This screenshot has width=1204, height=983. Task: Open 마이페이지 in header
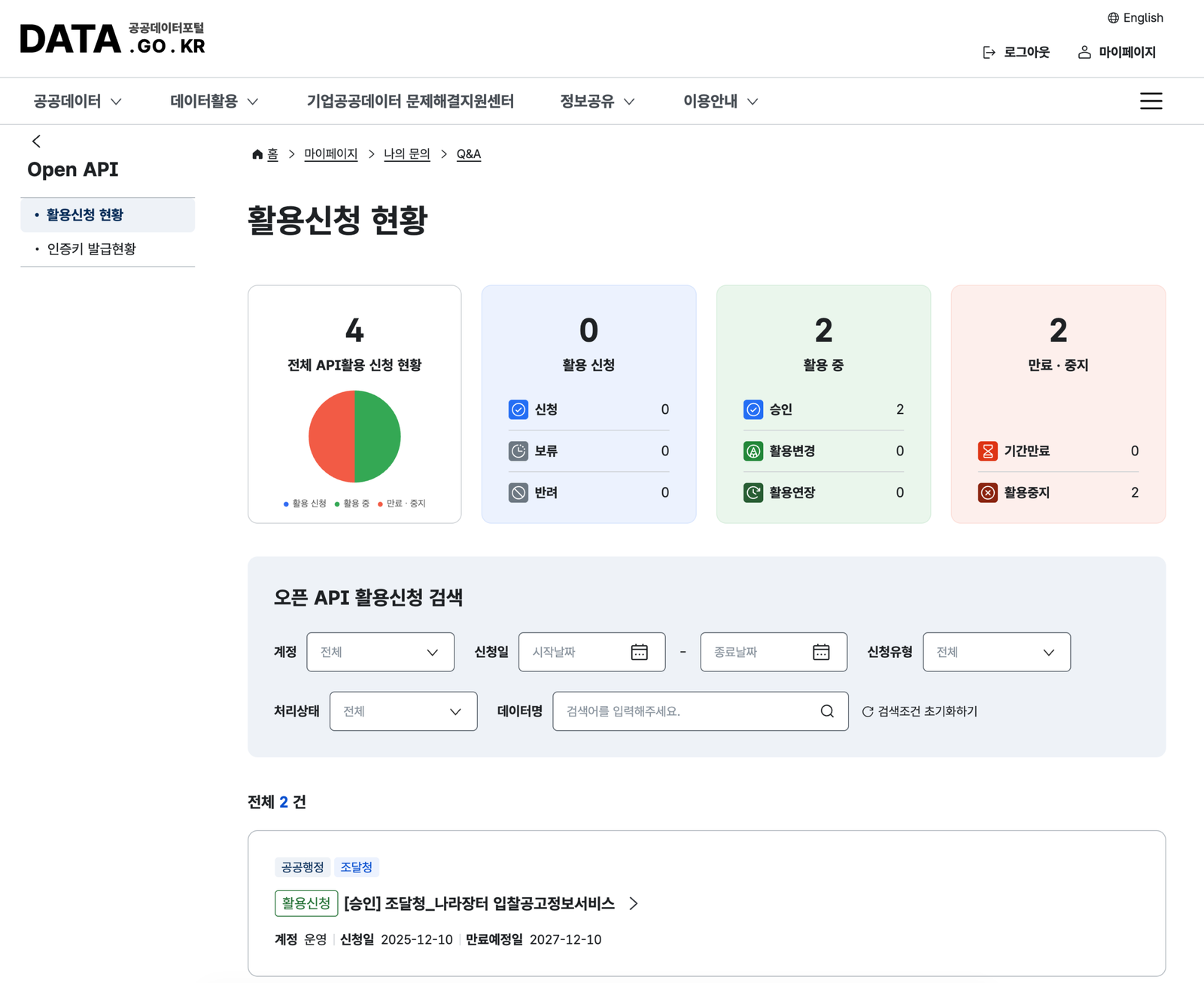click(x=1117, y=52)
